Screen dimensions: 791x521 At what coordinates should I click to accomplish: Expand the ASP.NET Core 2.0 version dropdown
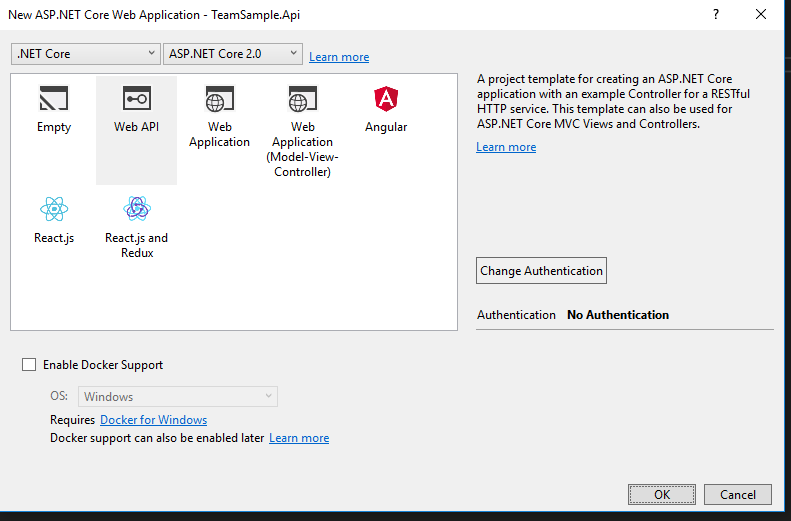coord(234,54)
